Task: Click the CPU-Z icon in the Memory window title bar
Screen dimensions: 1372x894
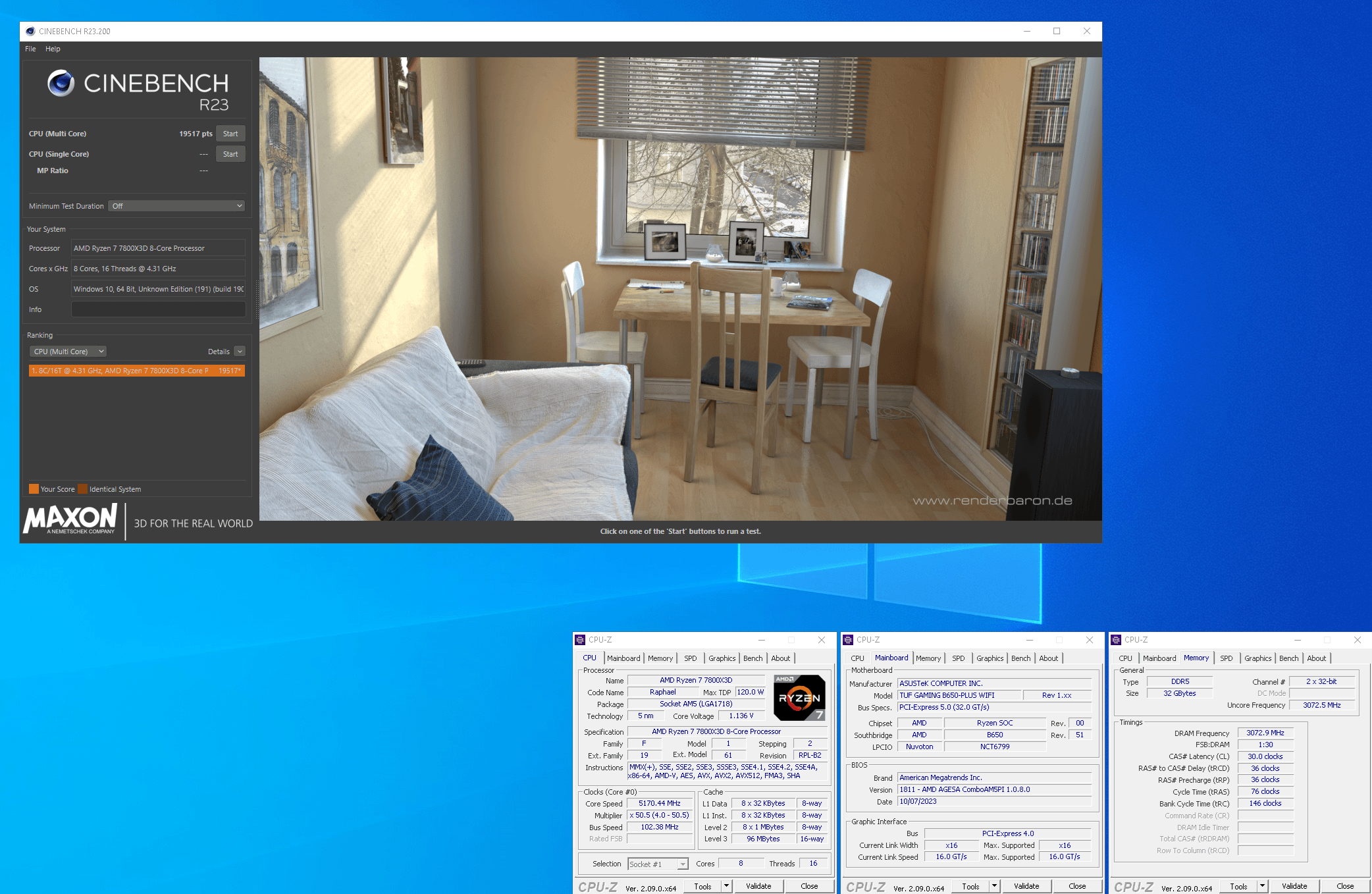Action: coord(1116,640)
